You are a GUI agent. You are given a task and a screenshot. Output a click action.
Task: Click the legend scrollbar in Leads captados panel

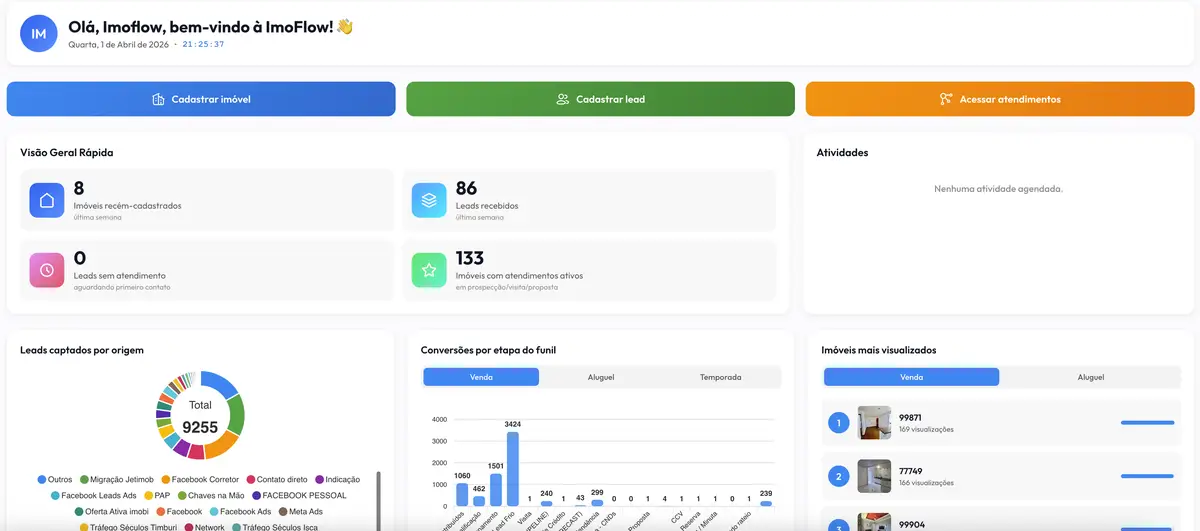pos(378,500)
